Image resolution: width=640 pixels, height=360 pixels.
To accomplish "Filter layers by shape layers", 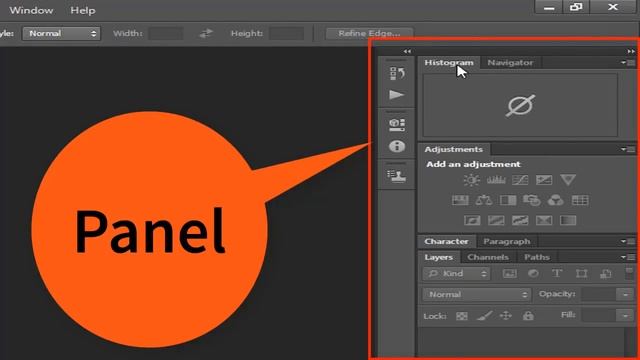I will [x=581, y=273].
